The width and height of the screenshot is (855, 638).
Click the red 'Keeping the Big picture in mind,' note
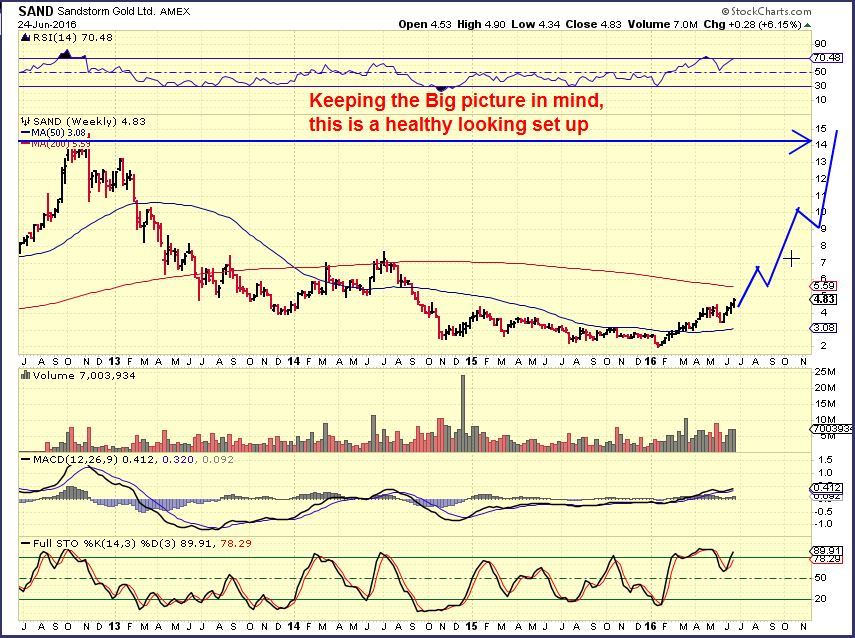pos(456,101)
